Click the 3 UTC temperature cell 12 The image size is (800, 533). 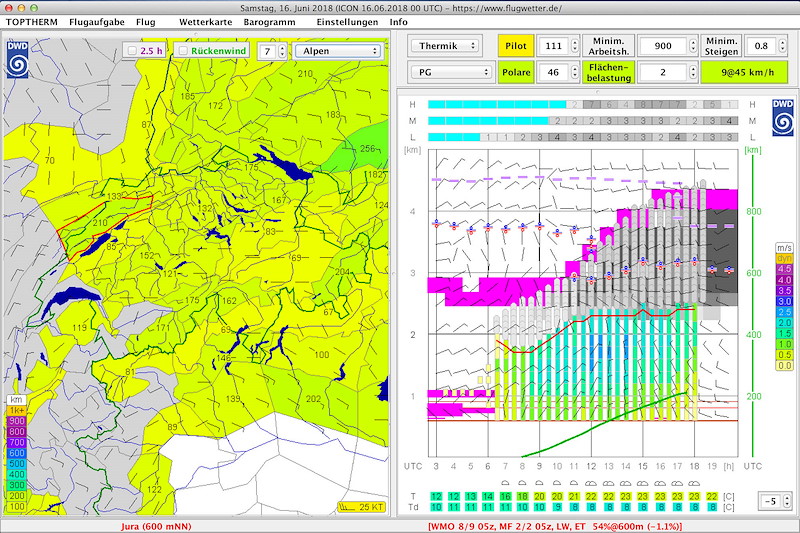[x=436, y=496]
